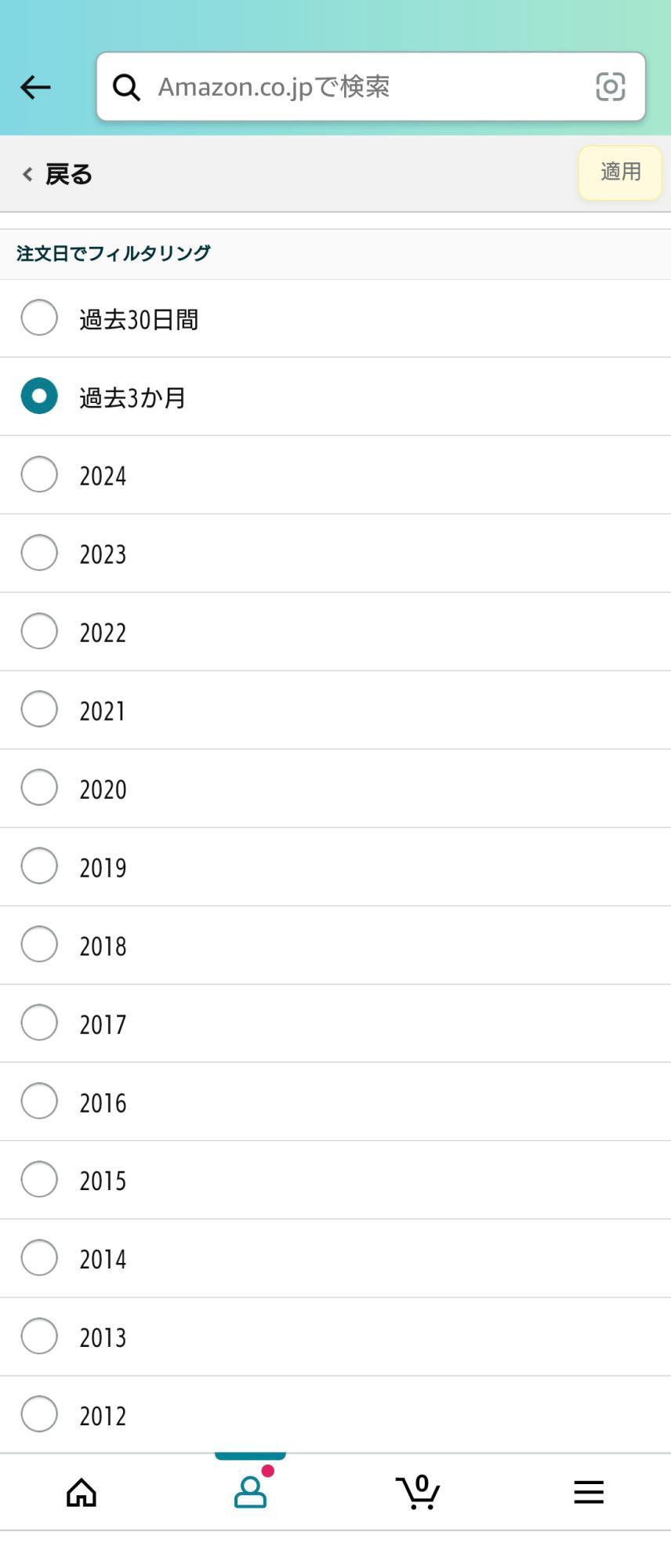Viewport: 671px width, 1568px height.
Task: Tap the search magnifier icon
Action: tap(126, 87)
